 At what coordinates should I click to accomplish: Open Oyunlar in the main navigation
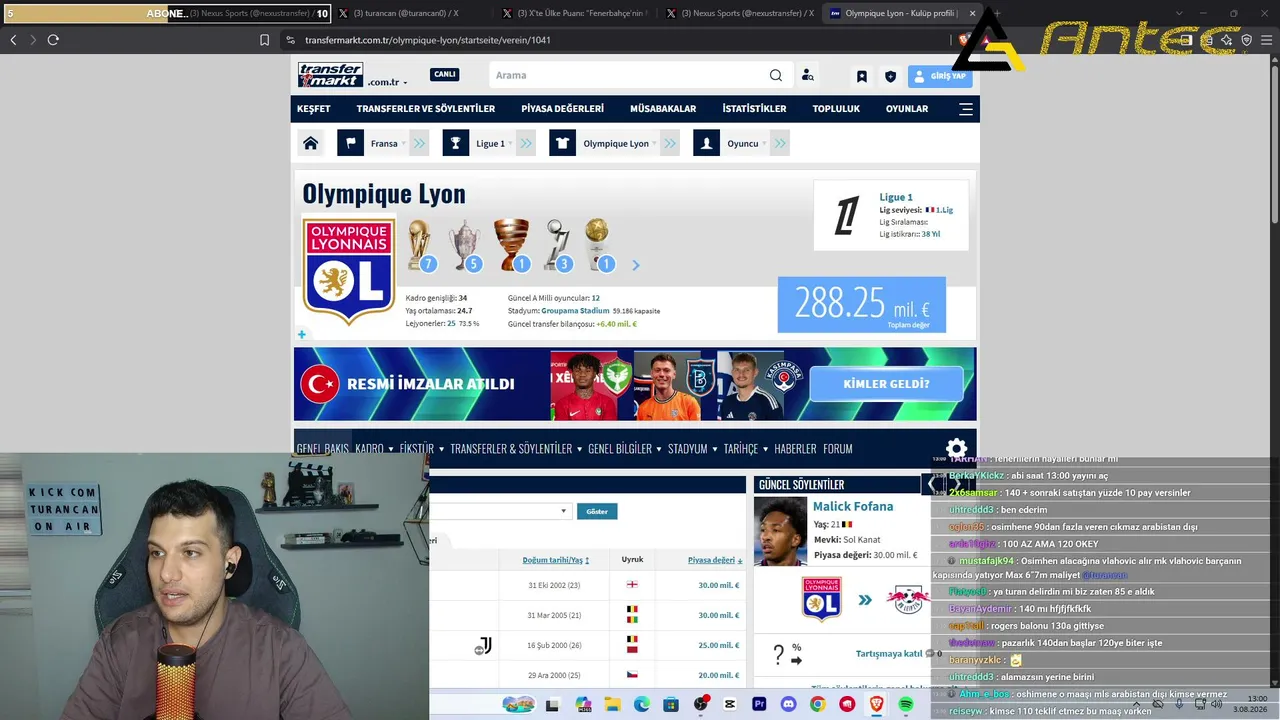[x=907, y=109]
